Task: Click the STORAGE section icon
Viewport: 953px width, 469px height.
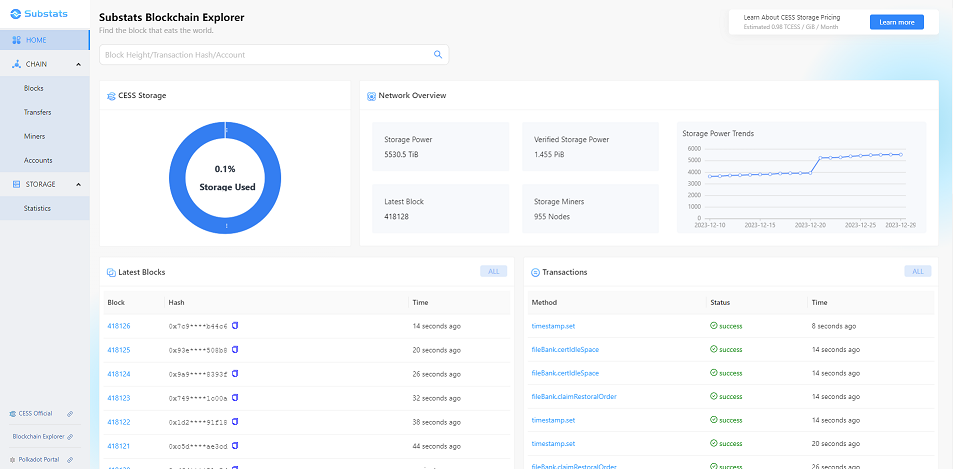Action: [x=17, y=184]
